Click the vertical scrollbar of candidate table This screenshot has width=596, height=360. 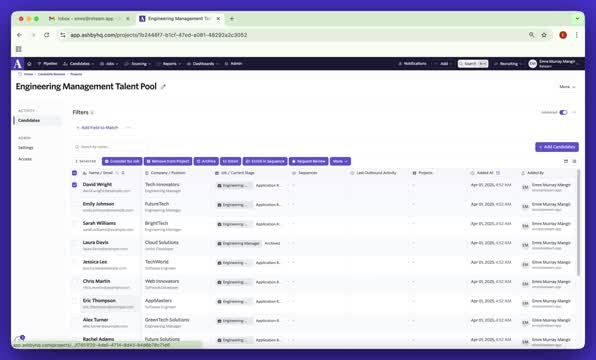579,222
